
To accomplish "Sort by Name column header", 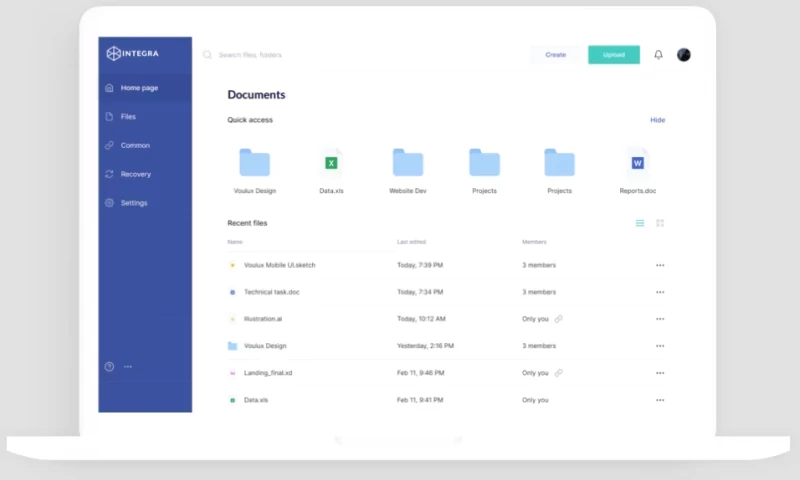I will (235, 242).
